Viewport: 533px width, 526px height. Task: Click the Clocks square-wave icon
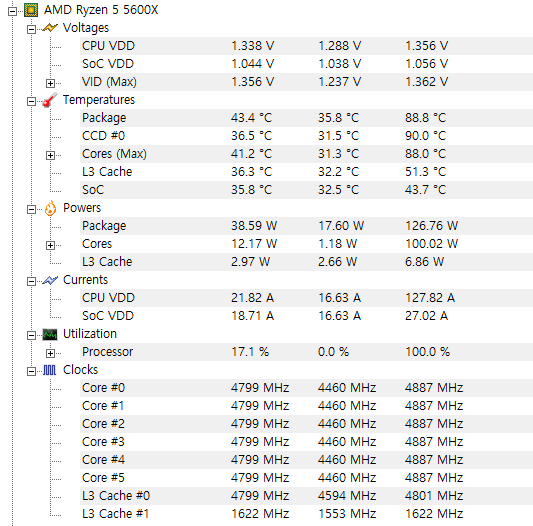click(50, 370)
